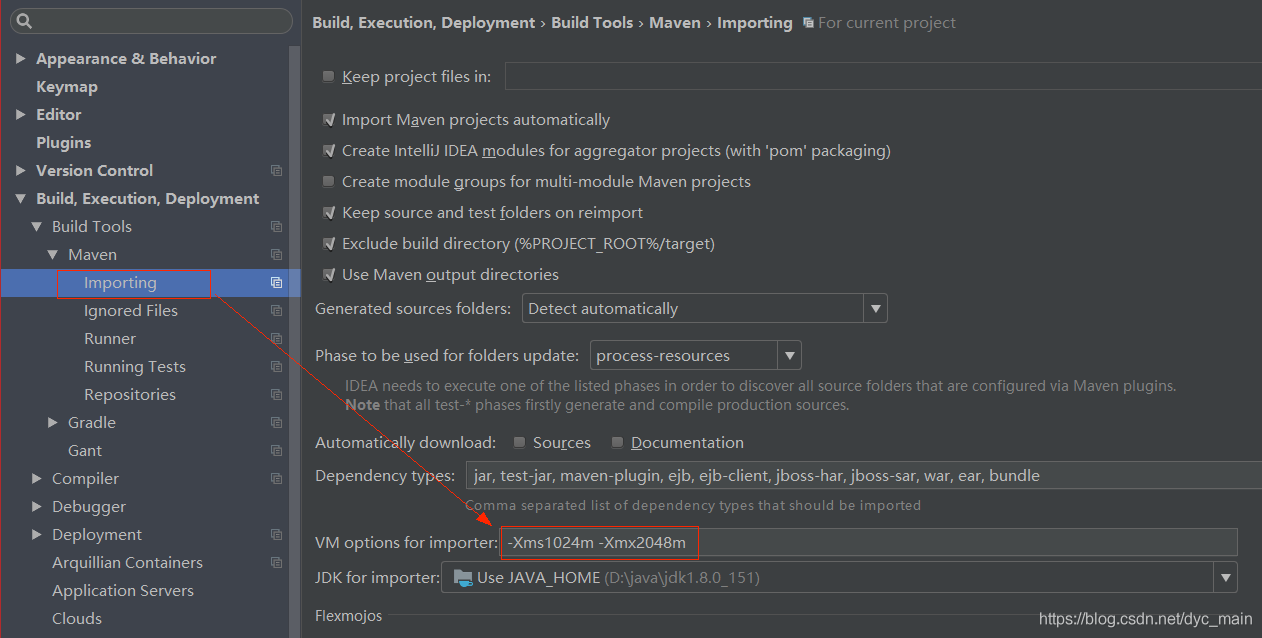Open Generated sources folders dropdown

click(875, 309)
